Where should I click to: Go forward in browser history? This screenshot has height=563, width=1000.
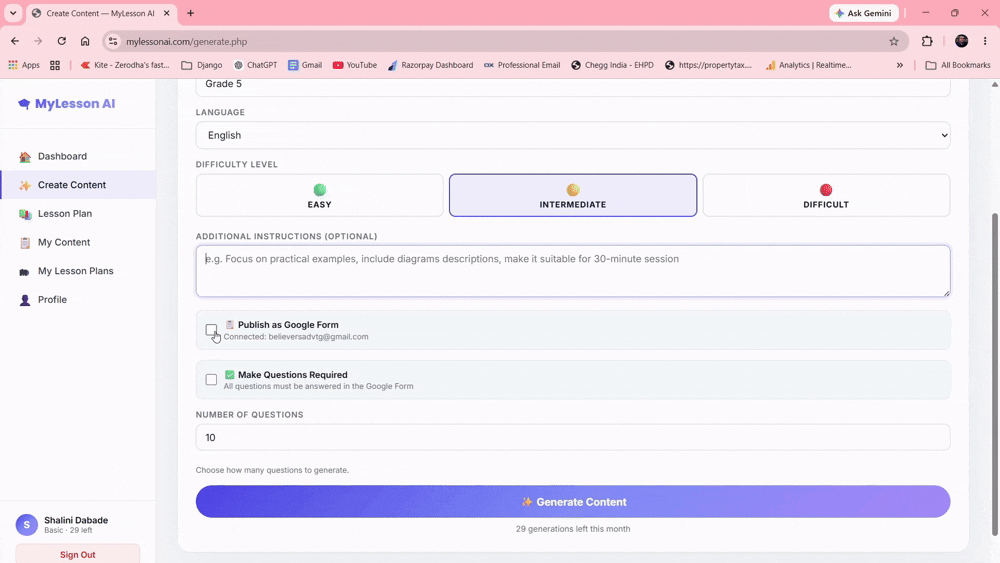(x=38, y=41)
